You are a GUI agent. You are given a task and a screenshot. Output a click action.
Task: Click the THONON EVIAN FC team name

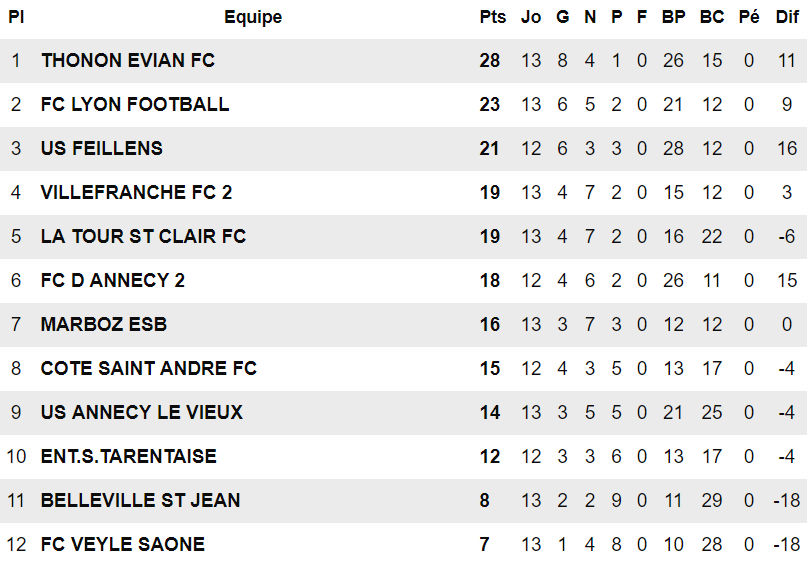click(128, 60)
